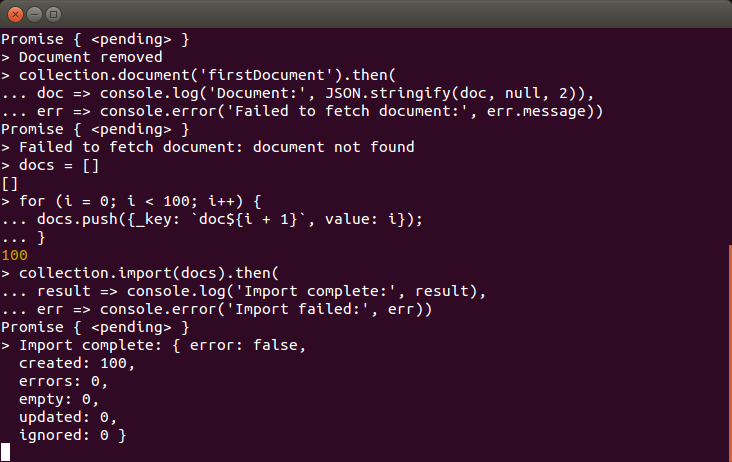
Task: Click the orange scrollbar on right edge
Action: 730,353
